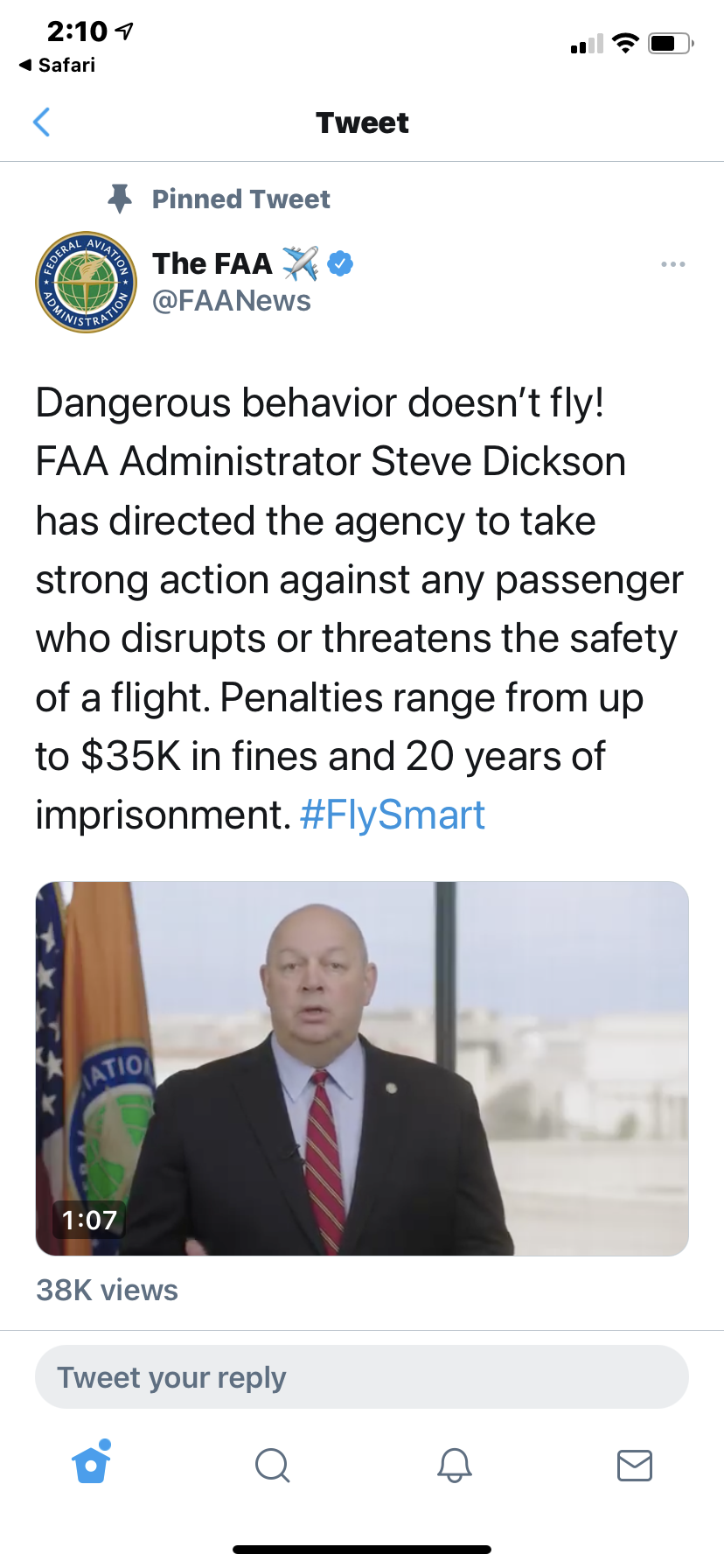Open the Messages envelope tab
724x1568 pixels.
click(x=634, y=1465)
